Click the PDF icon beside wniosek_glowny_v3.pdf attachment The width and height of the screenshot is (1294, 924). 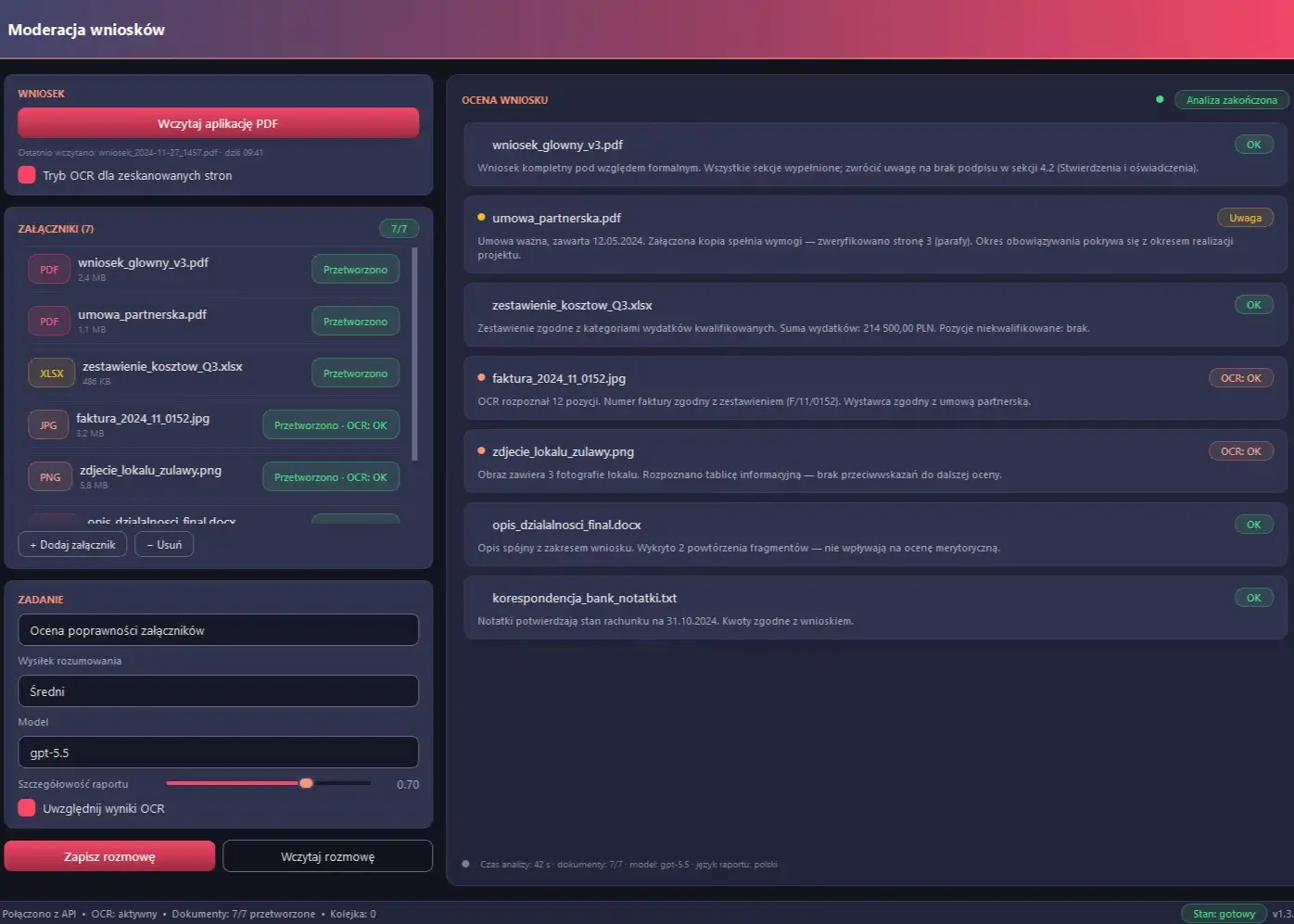(x=49, y=270)
